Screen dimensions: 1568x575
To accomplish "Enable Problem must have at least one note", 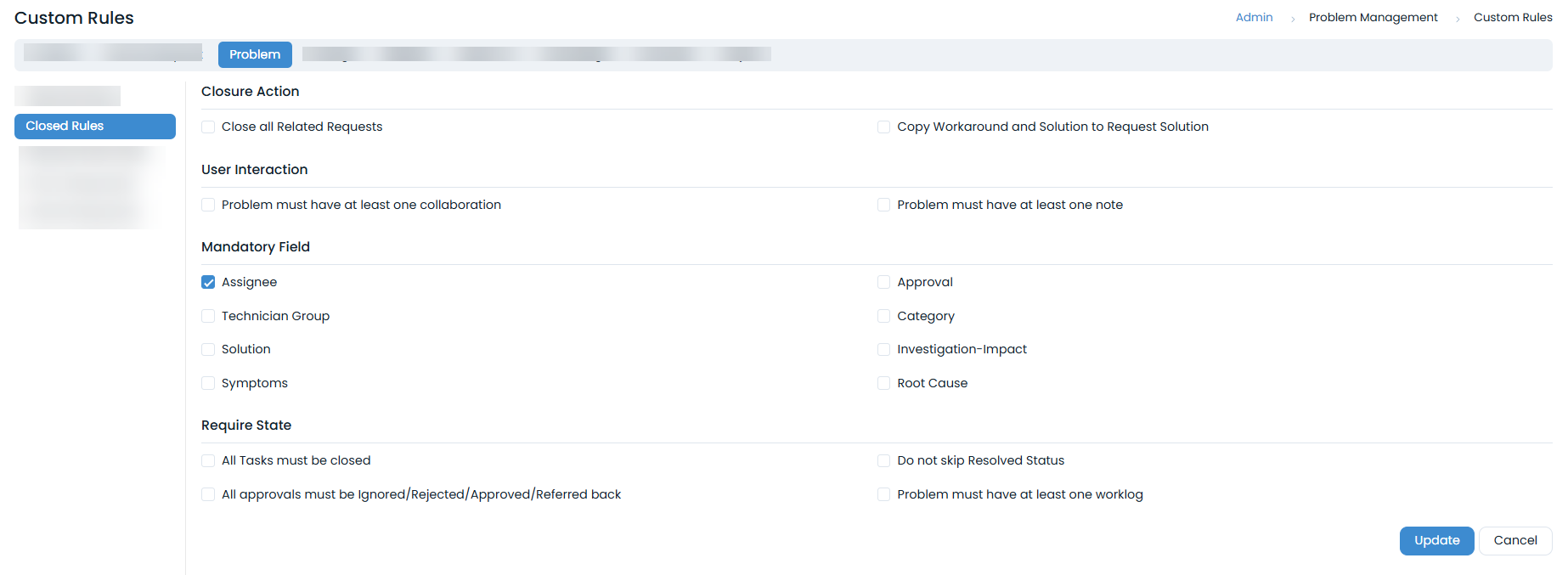I will pyautogui.click(x=883, y=206).
